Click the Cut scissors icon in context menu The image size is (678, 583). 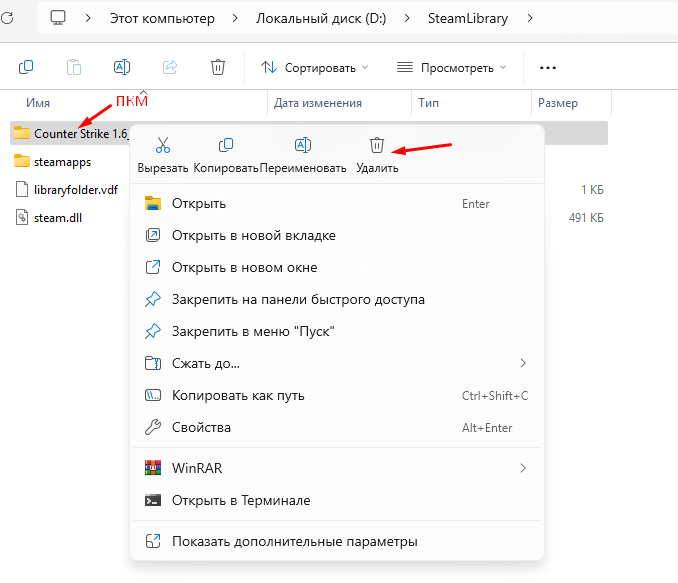pos(163,145)
